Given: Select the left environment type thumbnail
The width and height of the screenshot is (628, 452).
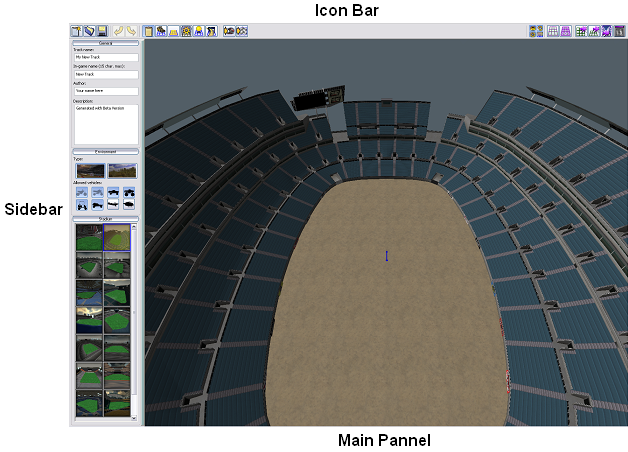Looking at the screenshot, I should 90,171.
